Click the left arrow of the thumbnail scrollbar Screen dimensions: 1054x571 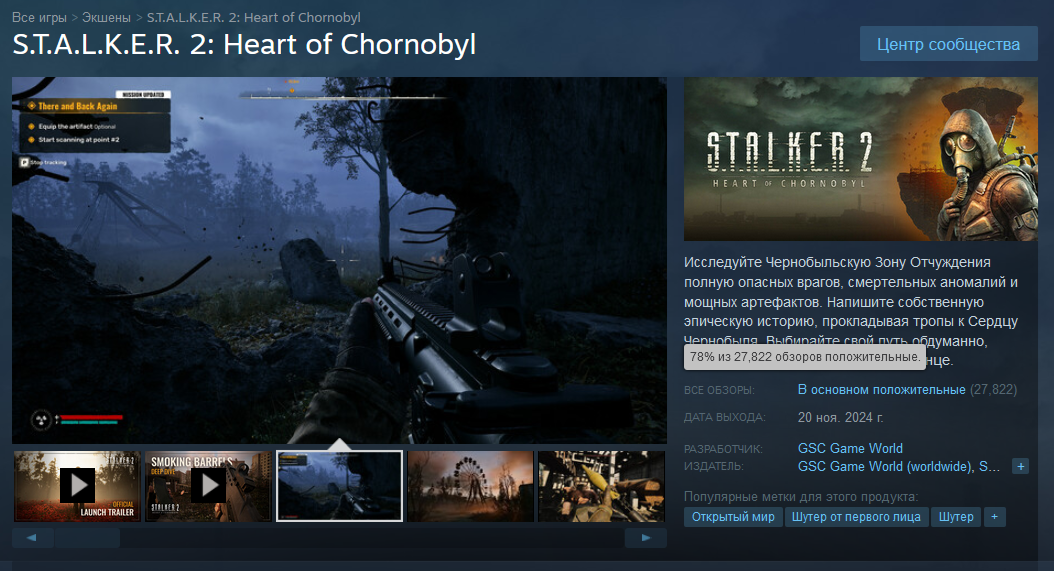tap(32, 537)
